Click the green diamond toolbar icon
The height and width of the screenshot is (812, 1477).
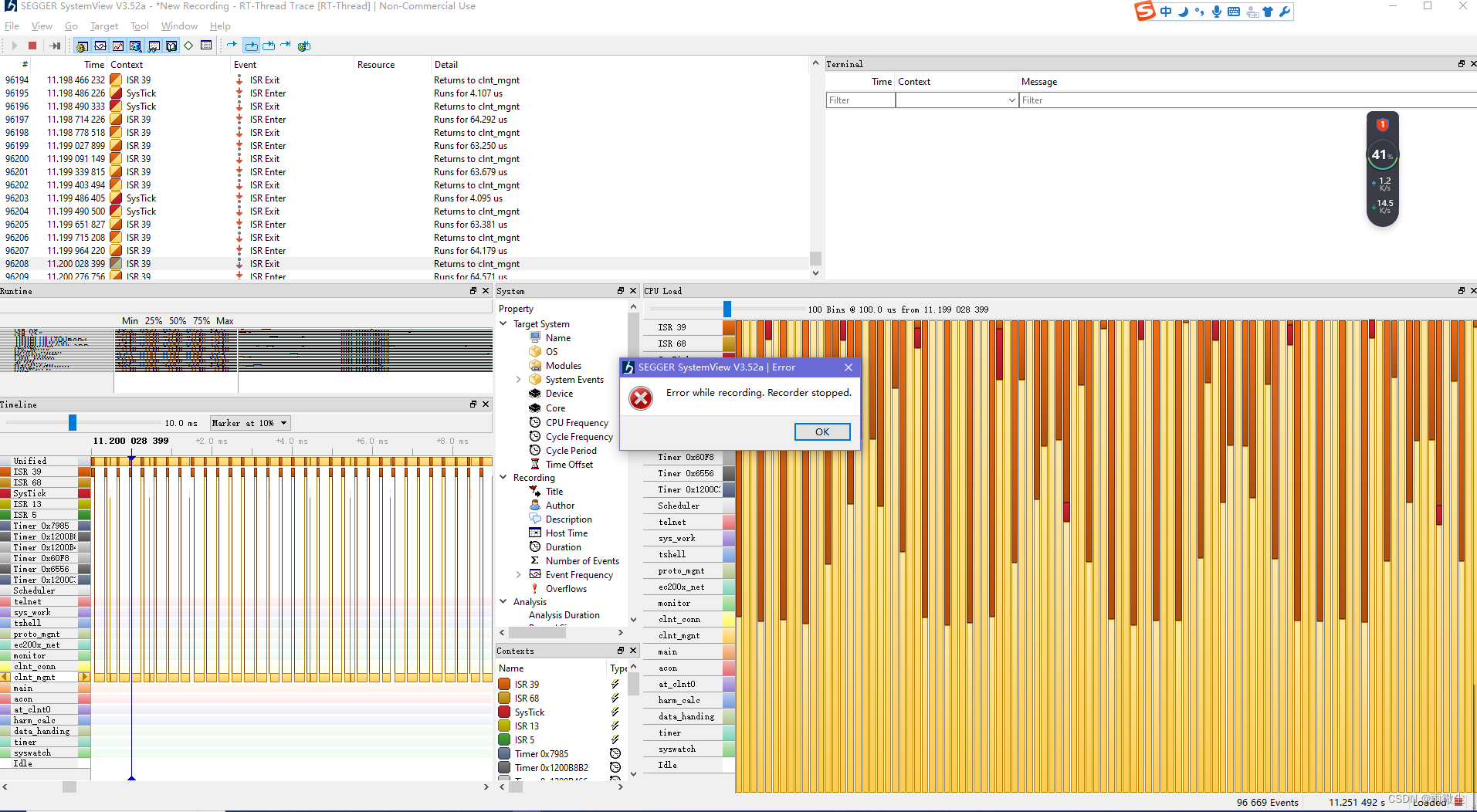188,46
